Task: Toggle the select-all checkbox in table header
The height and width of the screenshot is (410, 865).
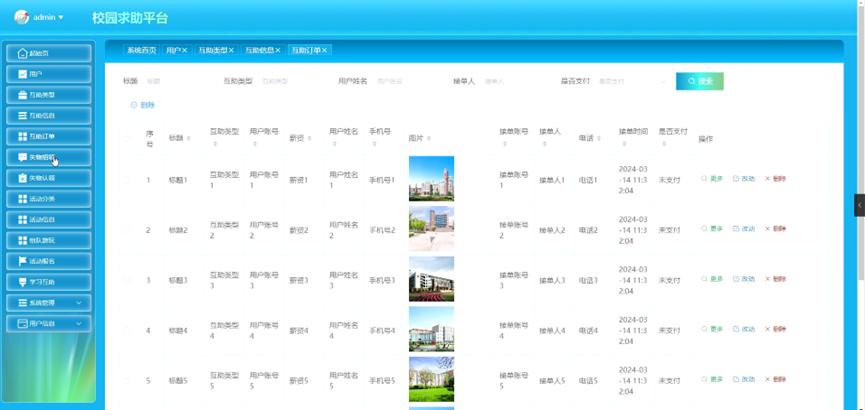Action: pyautogui.click(x=127, y=139)
